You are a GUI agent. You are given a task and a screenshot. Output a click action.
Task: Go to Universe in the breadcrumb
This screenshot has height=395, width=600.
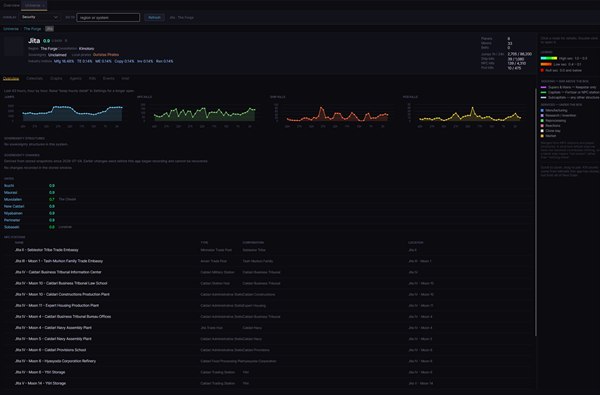[x=11, y=29]
